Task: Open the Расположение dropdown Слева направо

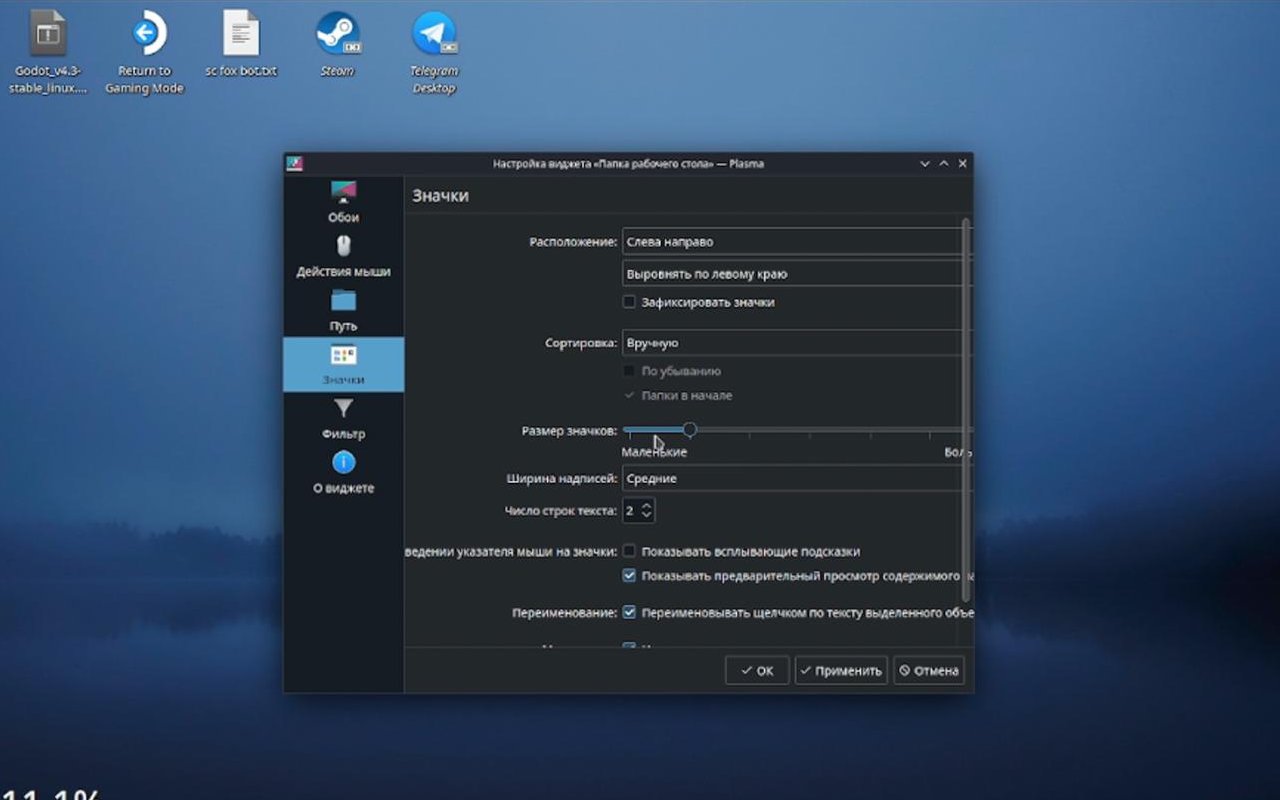Action: point(795,242)
